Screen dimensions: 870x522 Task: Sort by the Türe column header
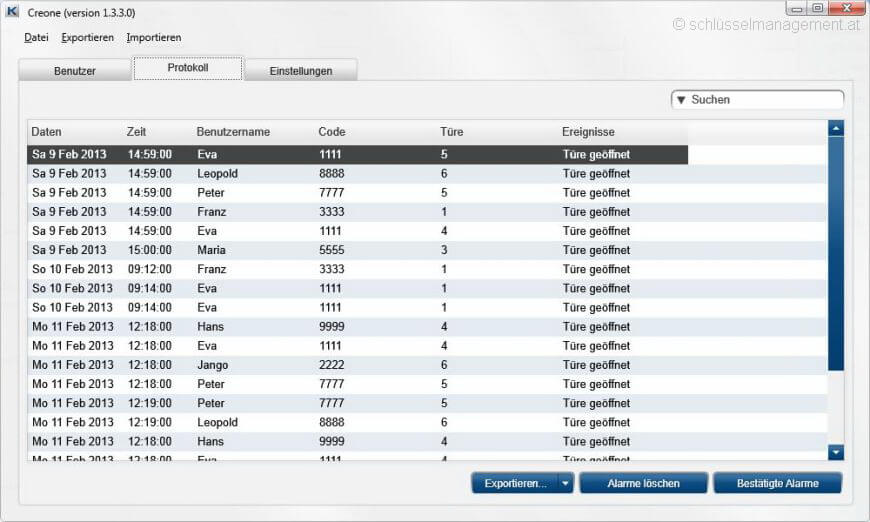451,132
